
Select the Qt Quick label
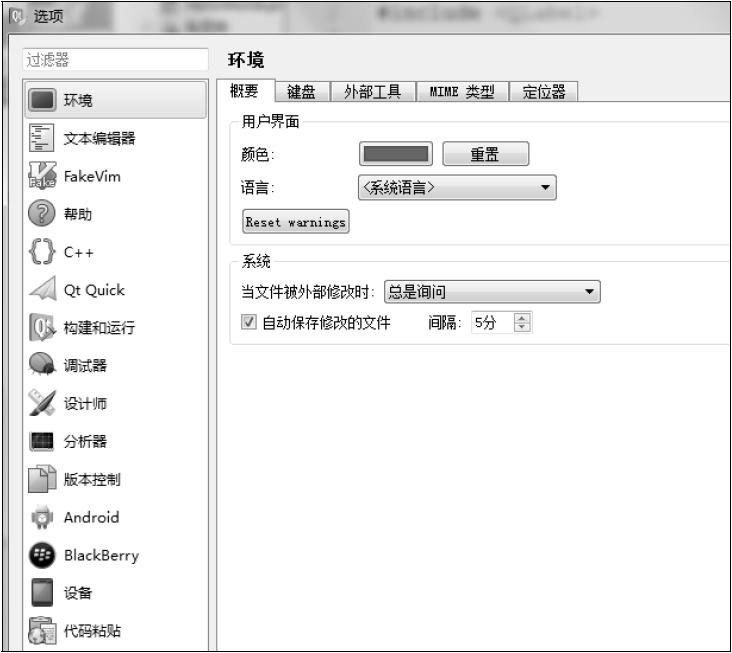[94, 290]
